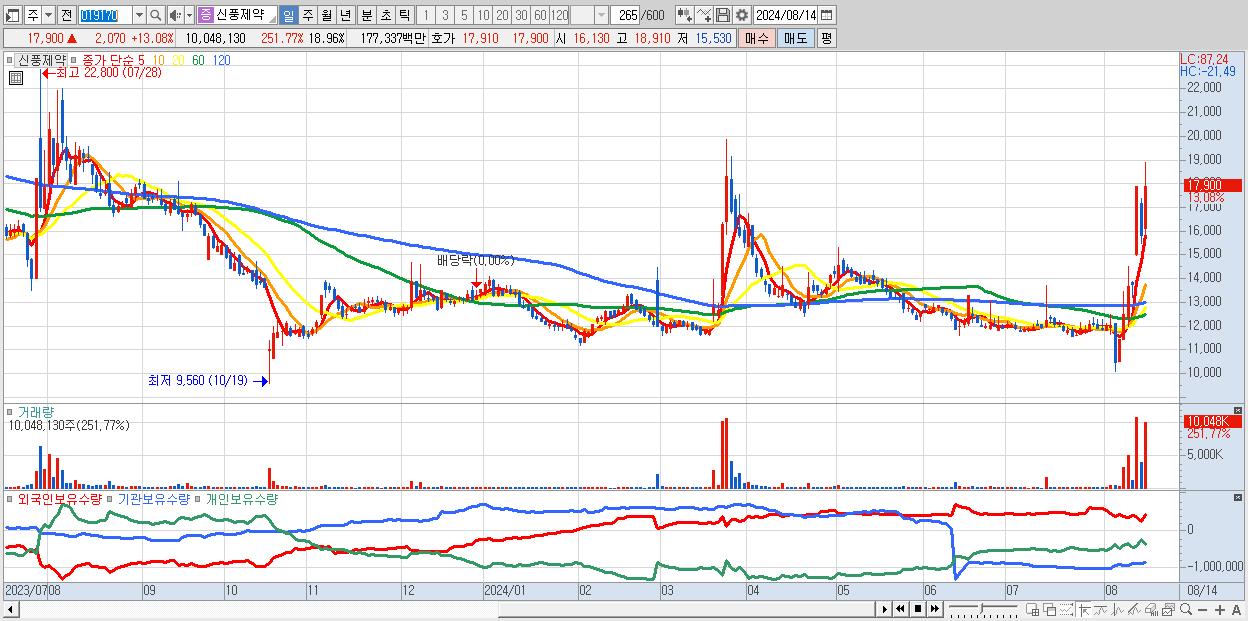The image size is (1248, 621).
Task: Select the 분 minute period tab
Action: [x=366, y=15]
